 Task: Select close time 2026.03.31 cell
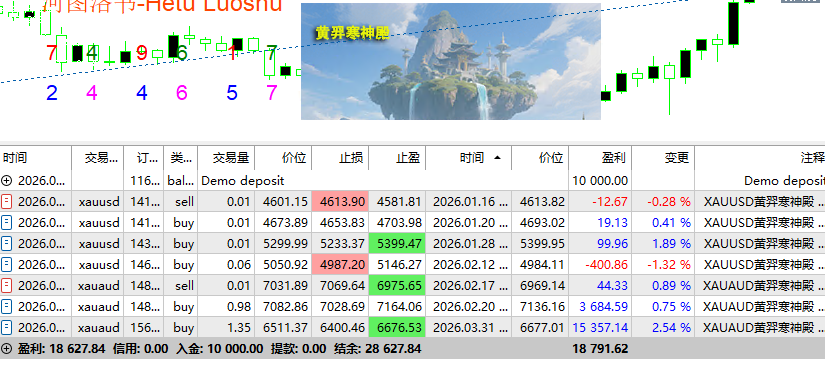[469, 328]
